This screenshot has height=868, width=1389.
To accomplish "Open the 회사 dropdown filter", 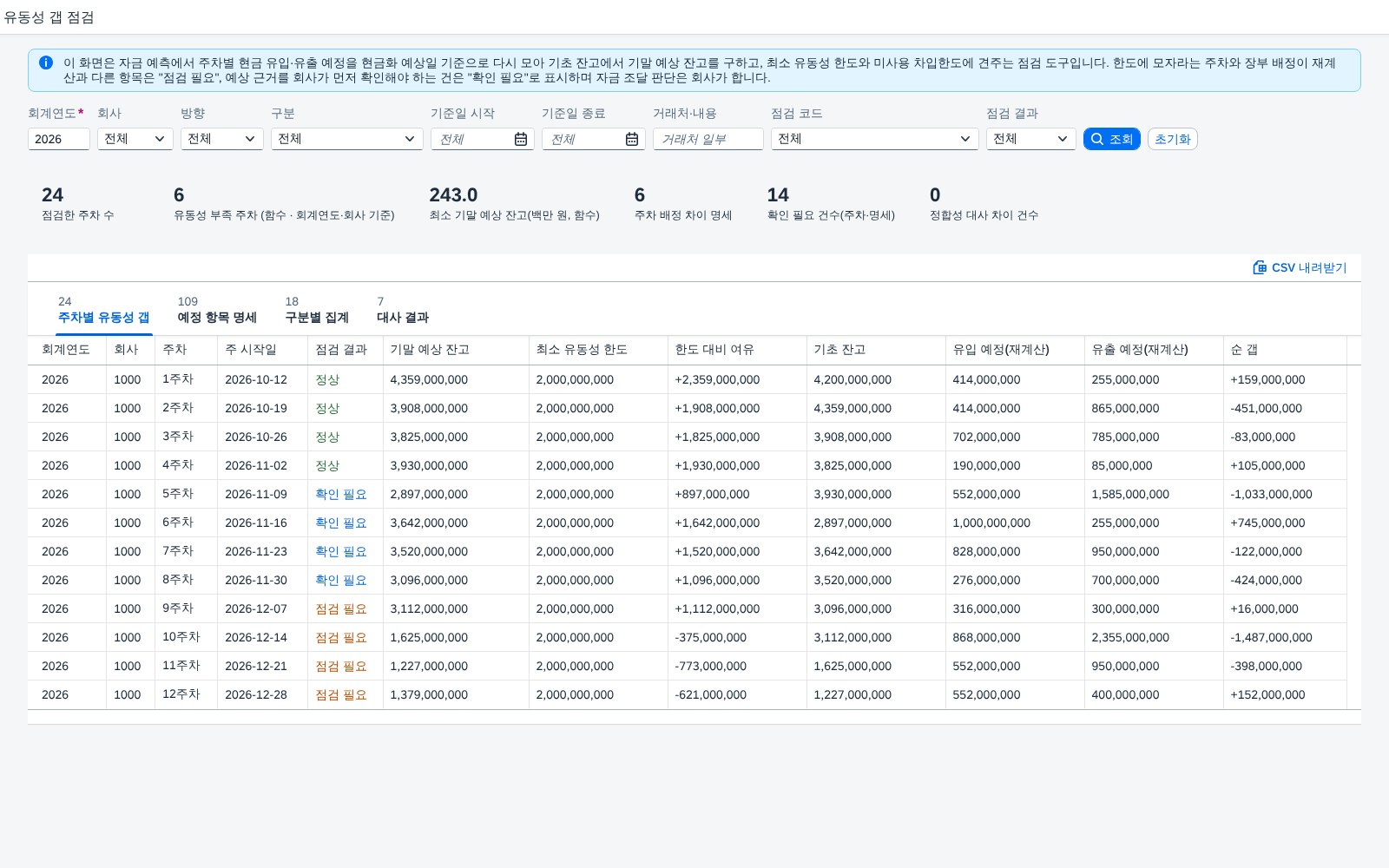I will [135, 139].
